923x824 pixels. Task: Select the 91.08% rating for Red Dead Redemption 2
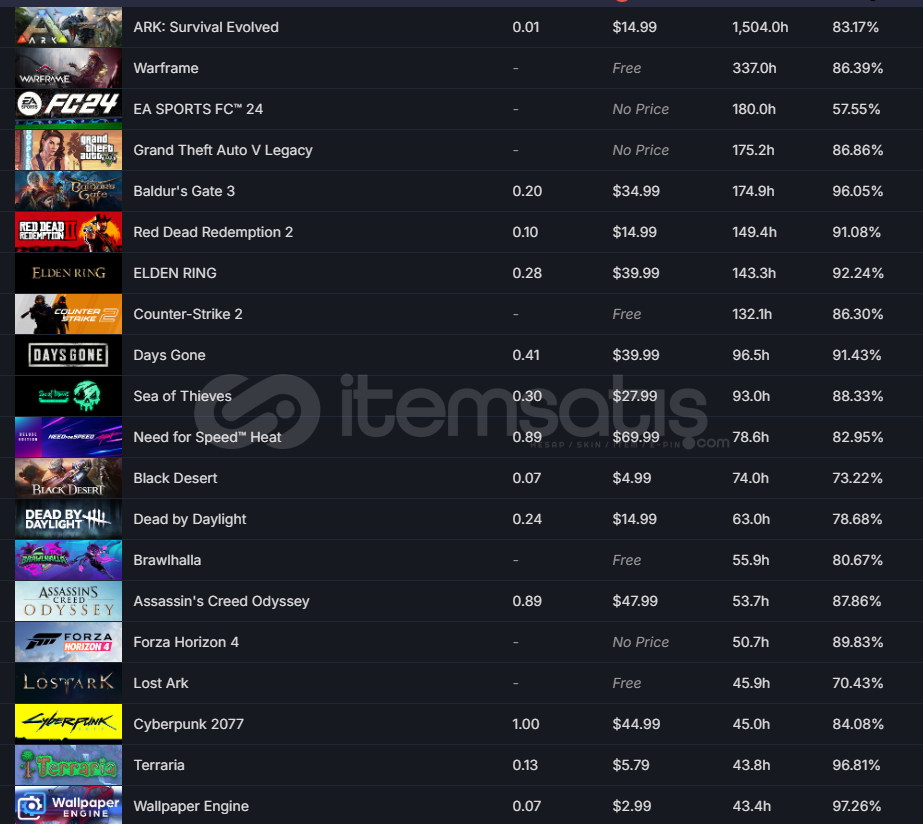(x=856, y=232)
